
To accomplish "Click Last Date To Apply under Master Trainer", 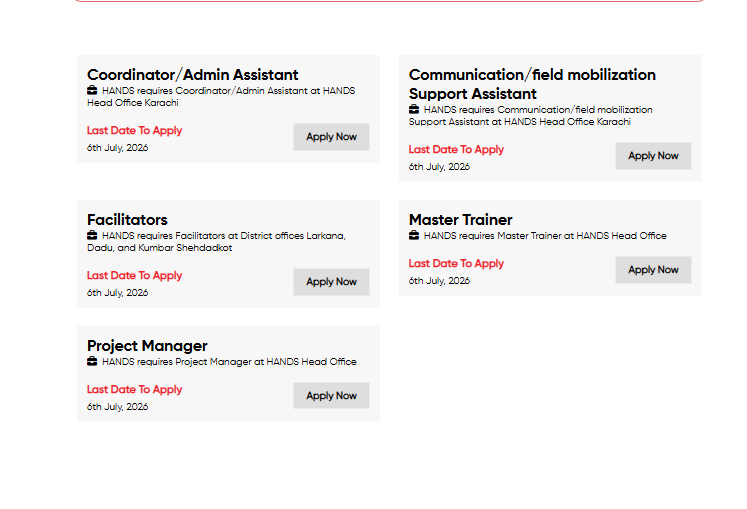I will point(456,264).
